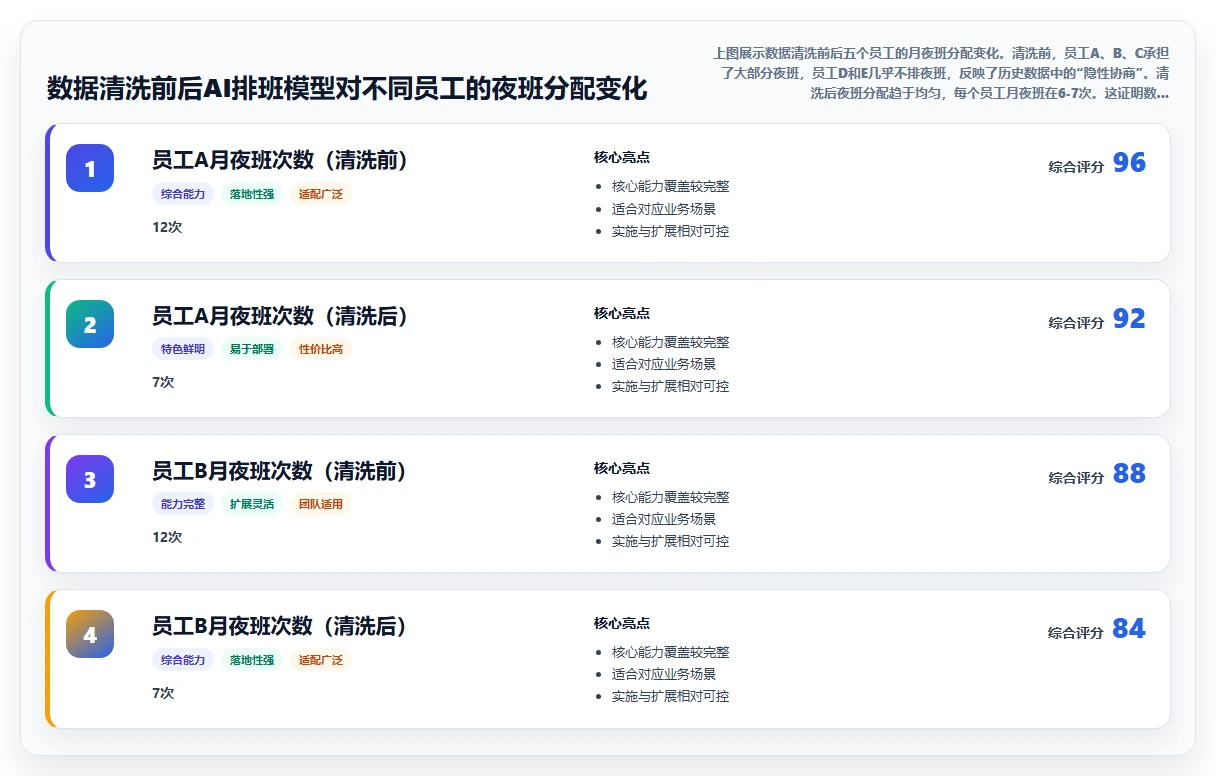Click bullet 适合对应业务场景 in the rank 3 card

[664, 519]
